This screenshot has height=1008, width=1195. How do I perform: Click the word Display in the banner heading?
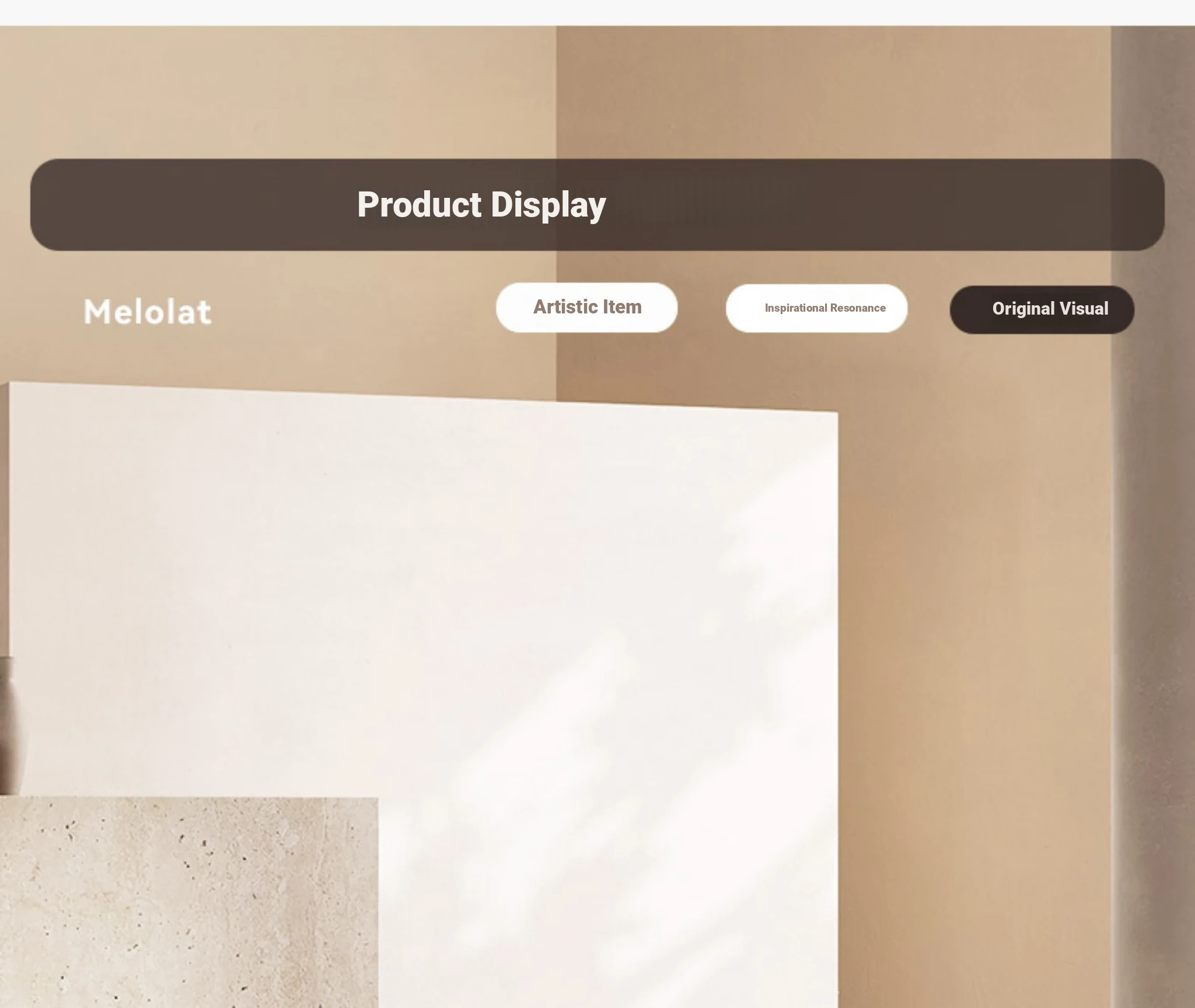[x=548, y=205]
